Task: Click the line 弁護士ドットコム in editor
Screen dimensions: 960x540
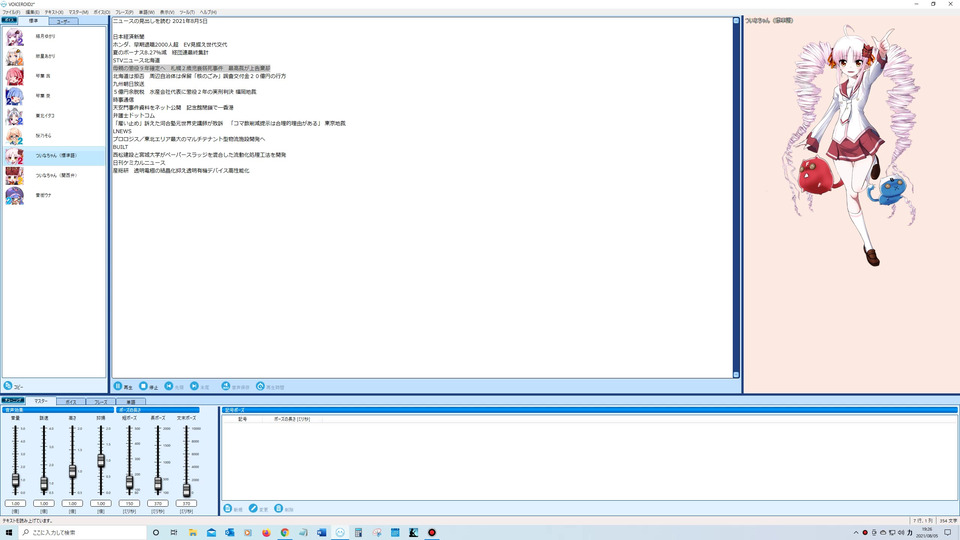Action: 133,115
